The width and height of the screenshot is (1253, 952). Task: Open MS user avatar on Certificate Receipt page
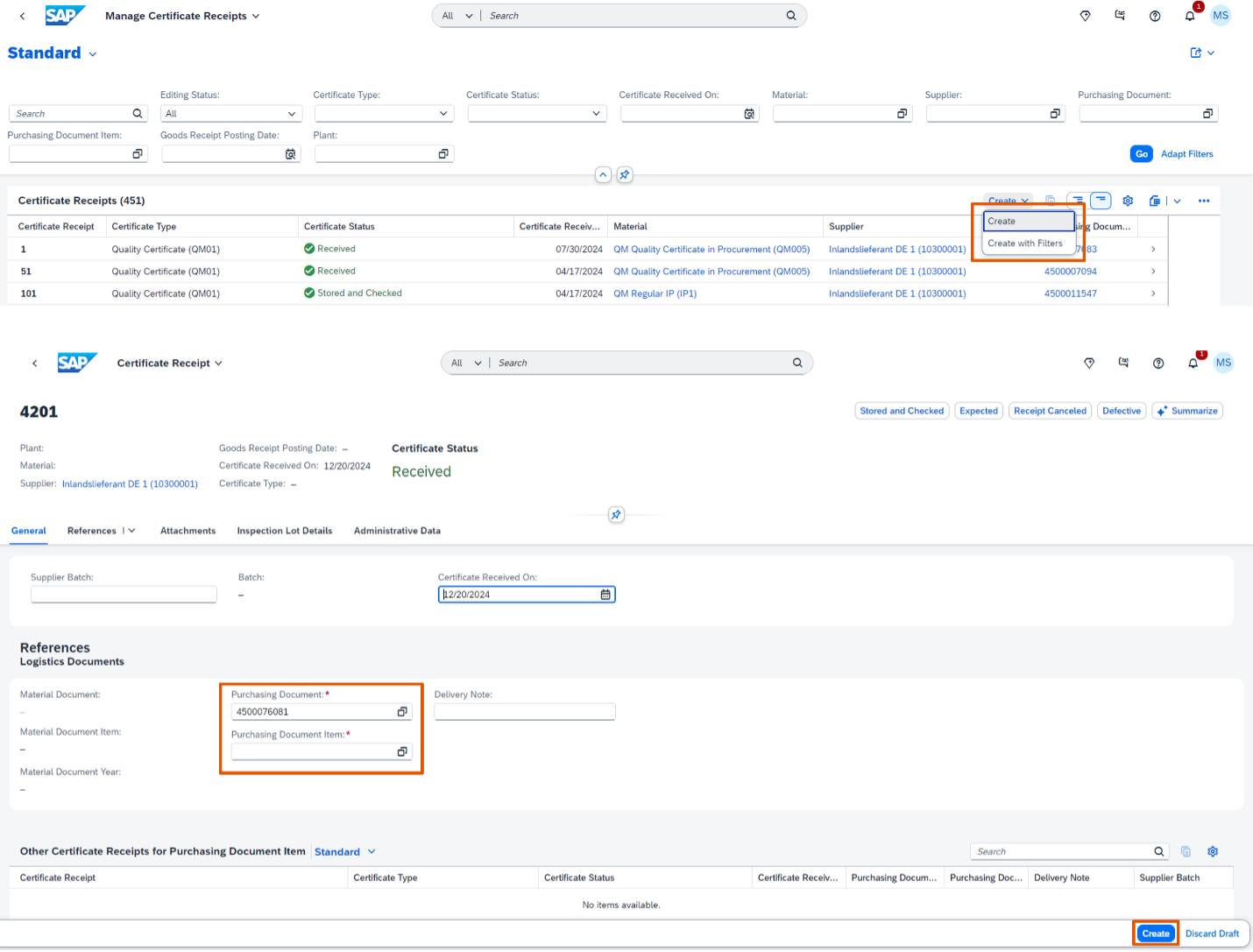coord(1224,363)
